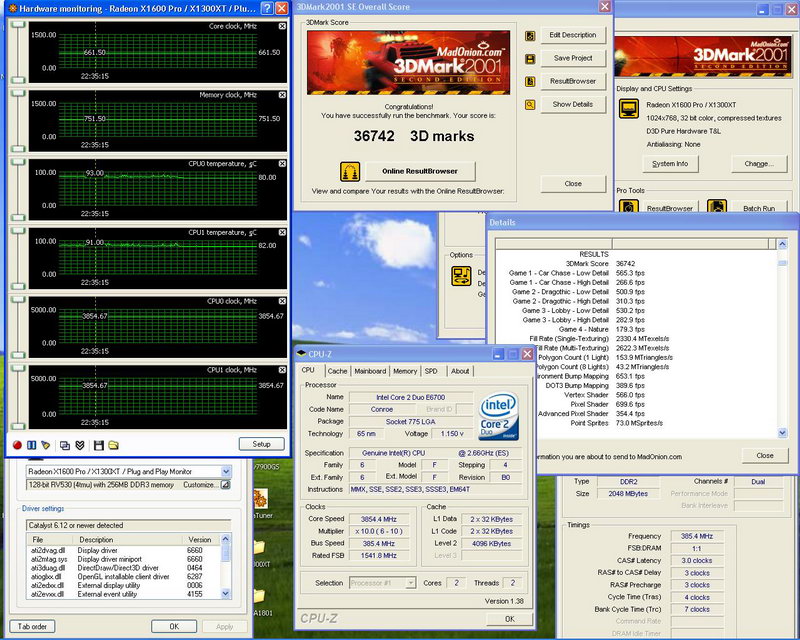Switch to the Memory tab in CPU-Z
The width and height of the screenshot is (800, 640).
click(x=405, y=371)
